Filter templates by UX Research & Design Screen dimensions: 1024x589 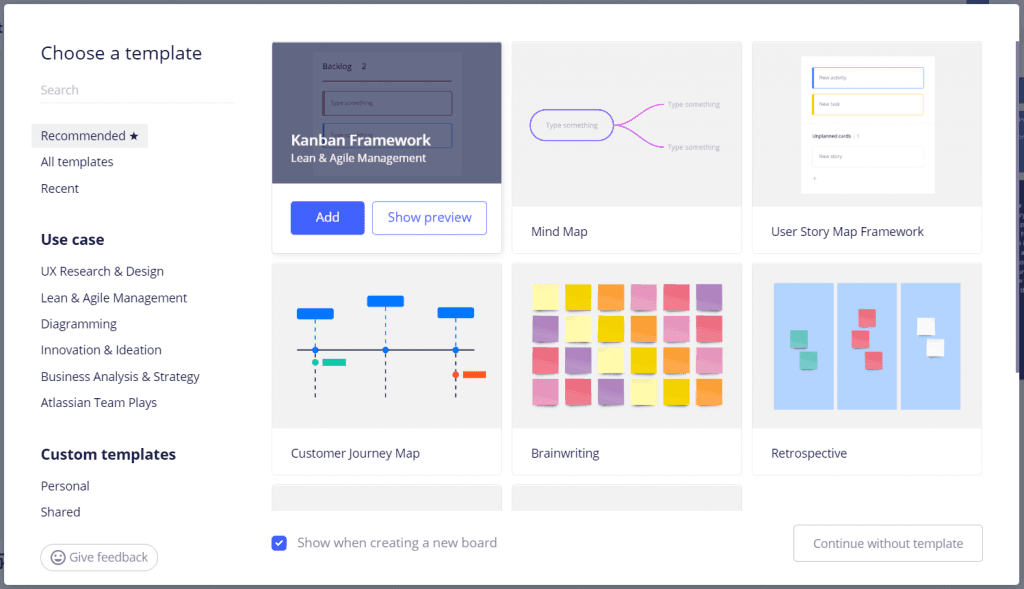tap(102, 271)
